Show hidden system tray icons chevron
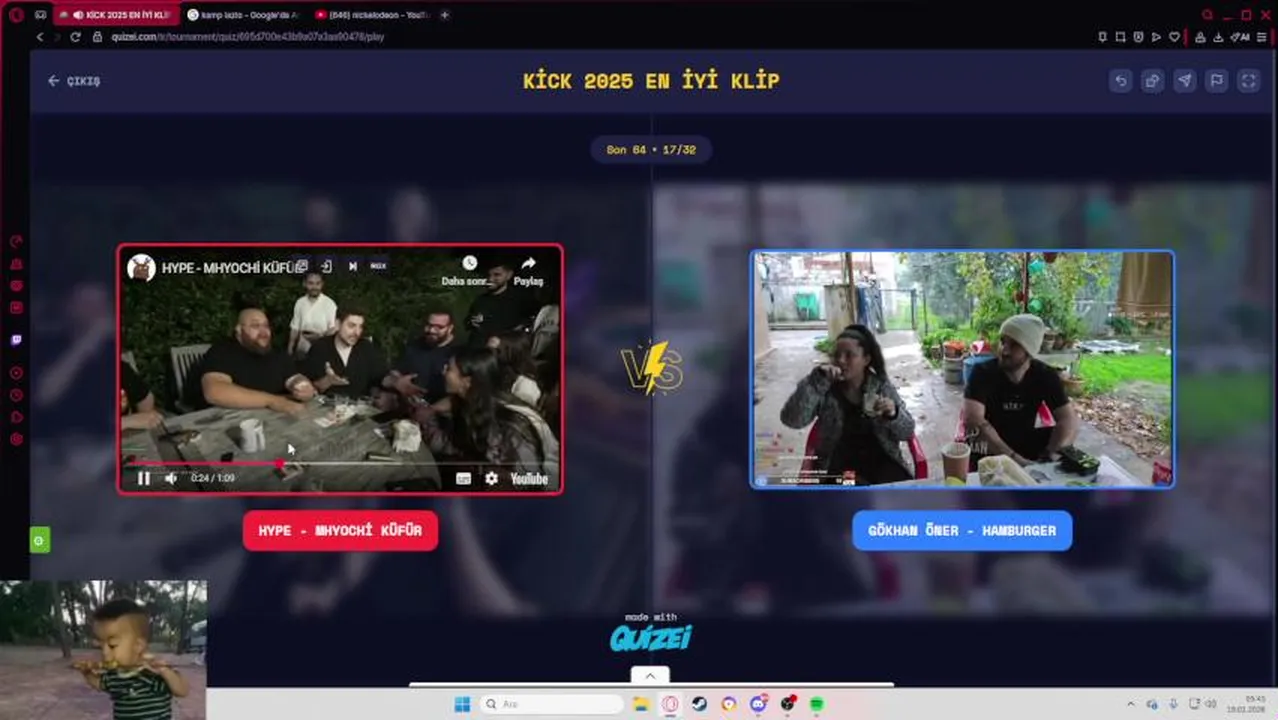This screenshot has width=1278, height=720. pos(1131,704)
